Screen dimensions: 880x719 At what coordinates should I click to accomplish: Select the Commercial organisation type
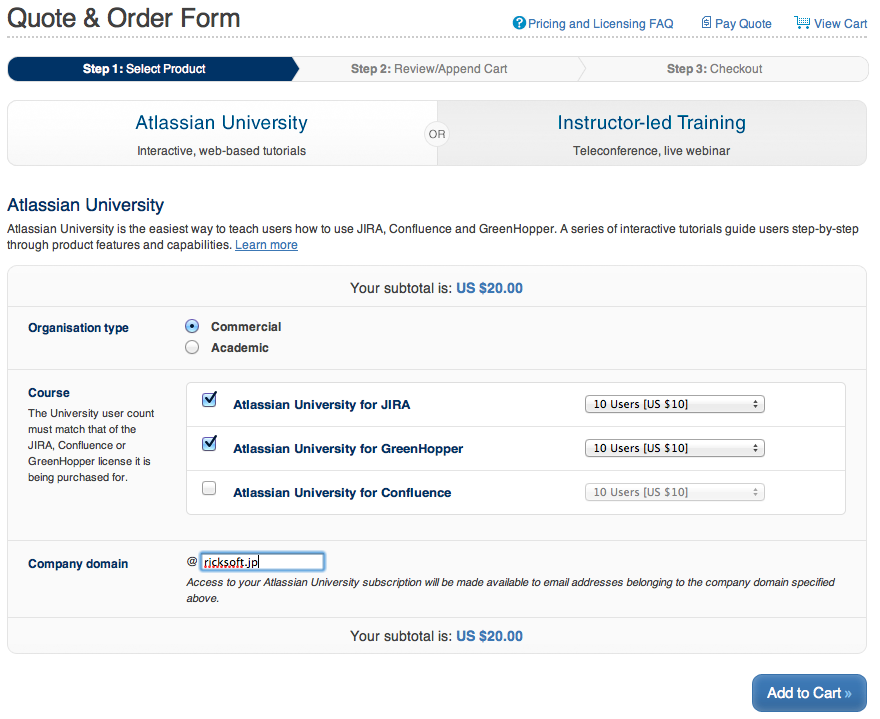point(192,326)
